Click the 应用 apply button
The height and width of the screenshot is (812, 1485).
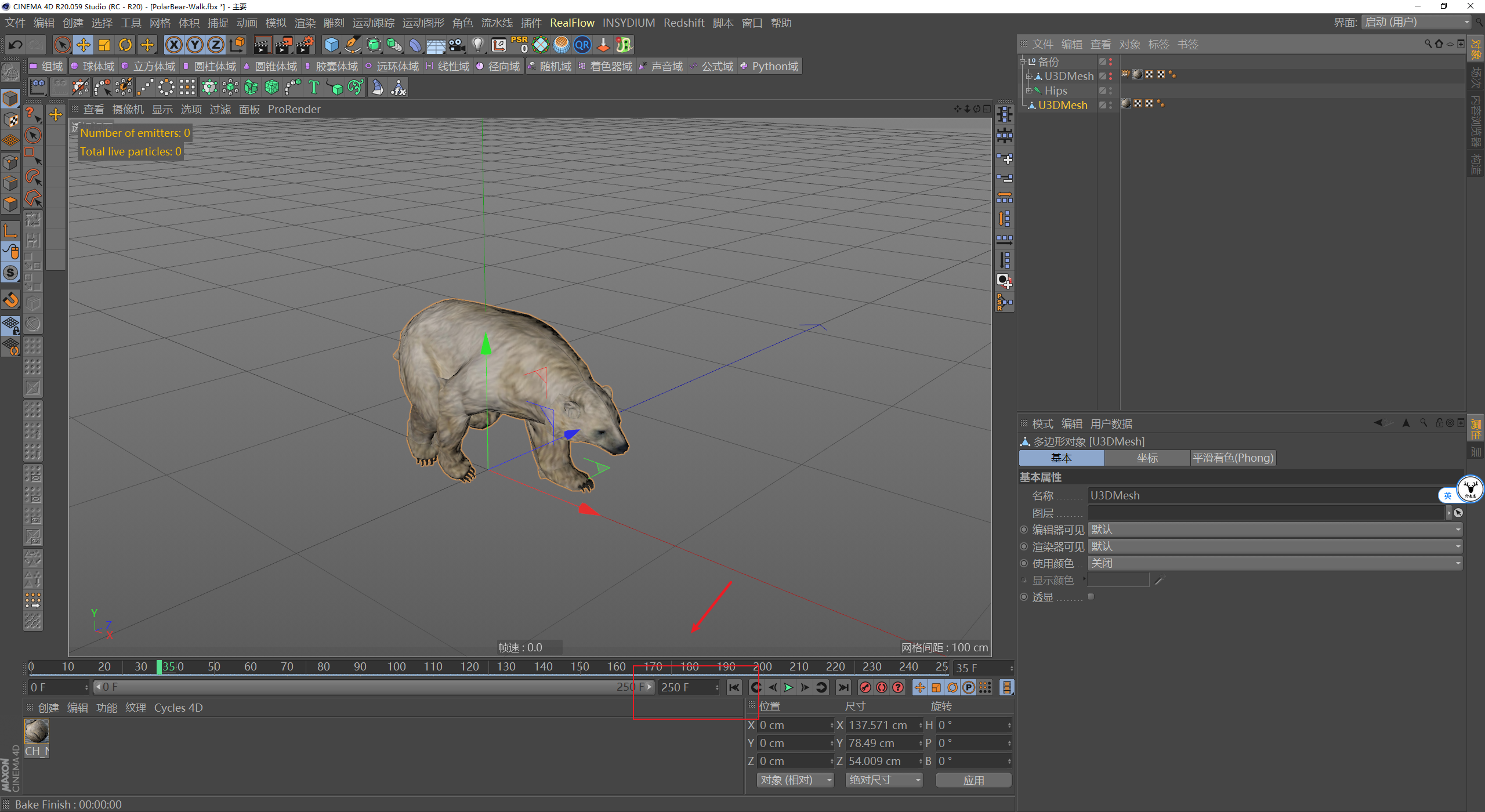point(973,780)
